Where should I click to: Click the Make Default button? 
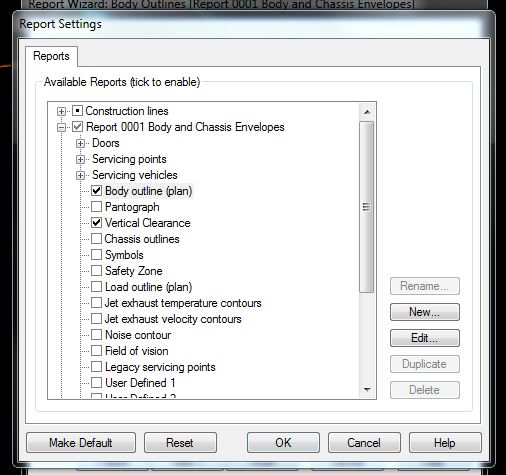click(x=81, y=443)
